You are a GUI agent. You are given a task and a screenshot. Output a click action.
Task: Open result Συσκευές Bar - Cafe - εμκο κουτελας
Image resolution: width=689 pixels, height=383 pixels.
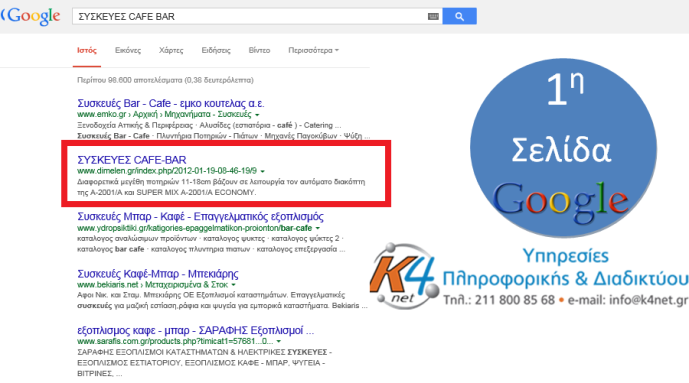point(170,104)
